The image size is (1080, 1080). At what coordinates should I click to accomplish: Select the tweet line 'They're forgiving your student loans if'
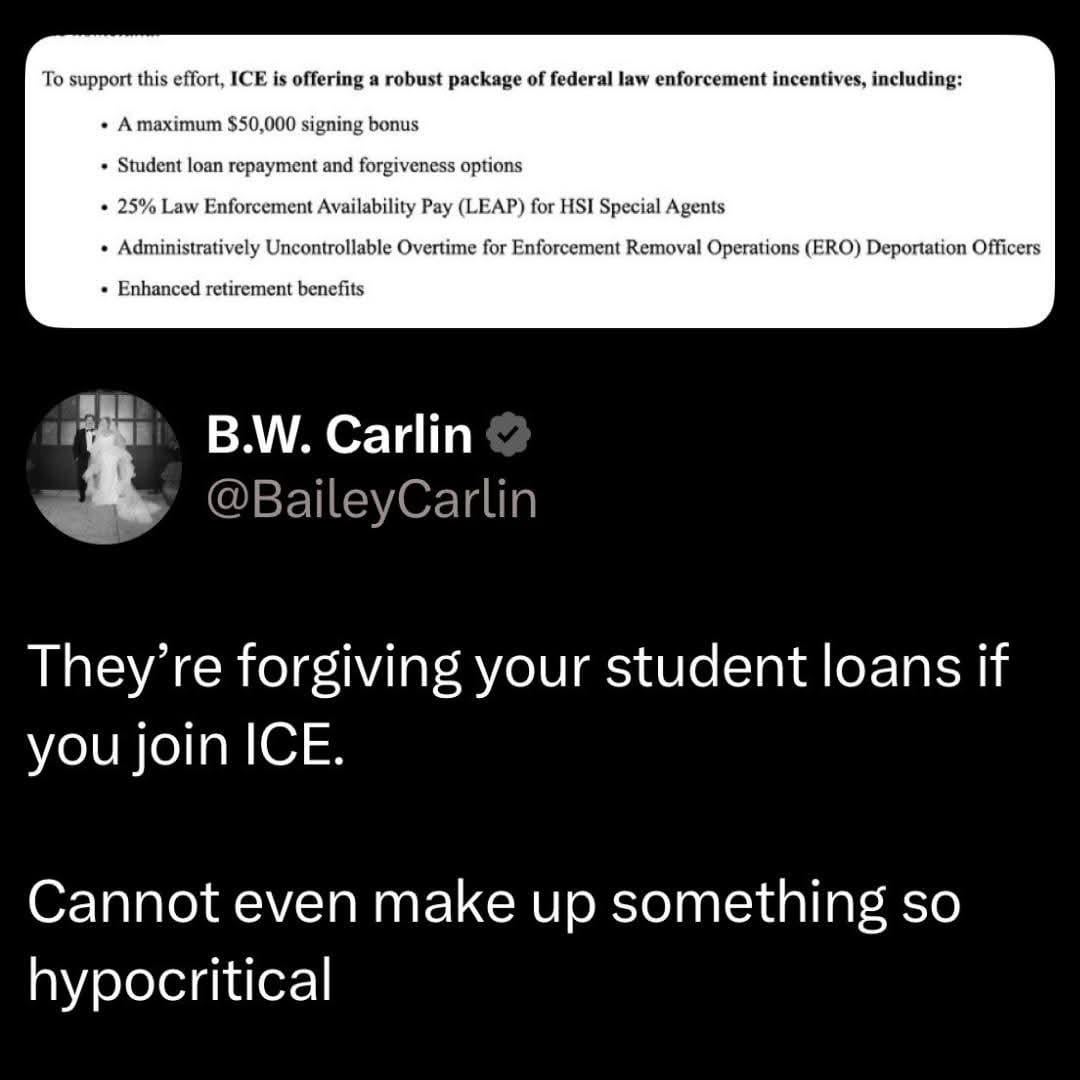pos(518,668)
